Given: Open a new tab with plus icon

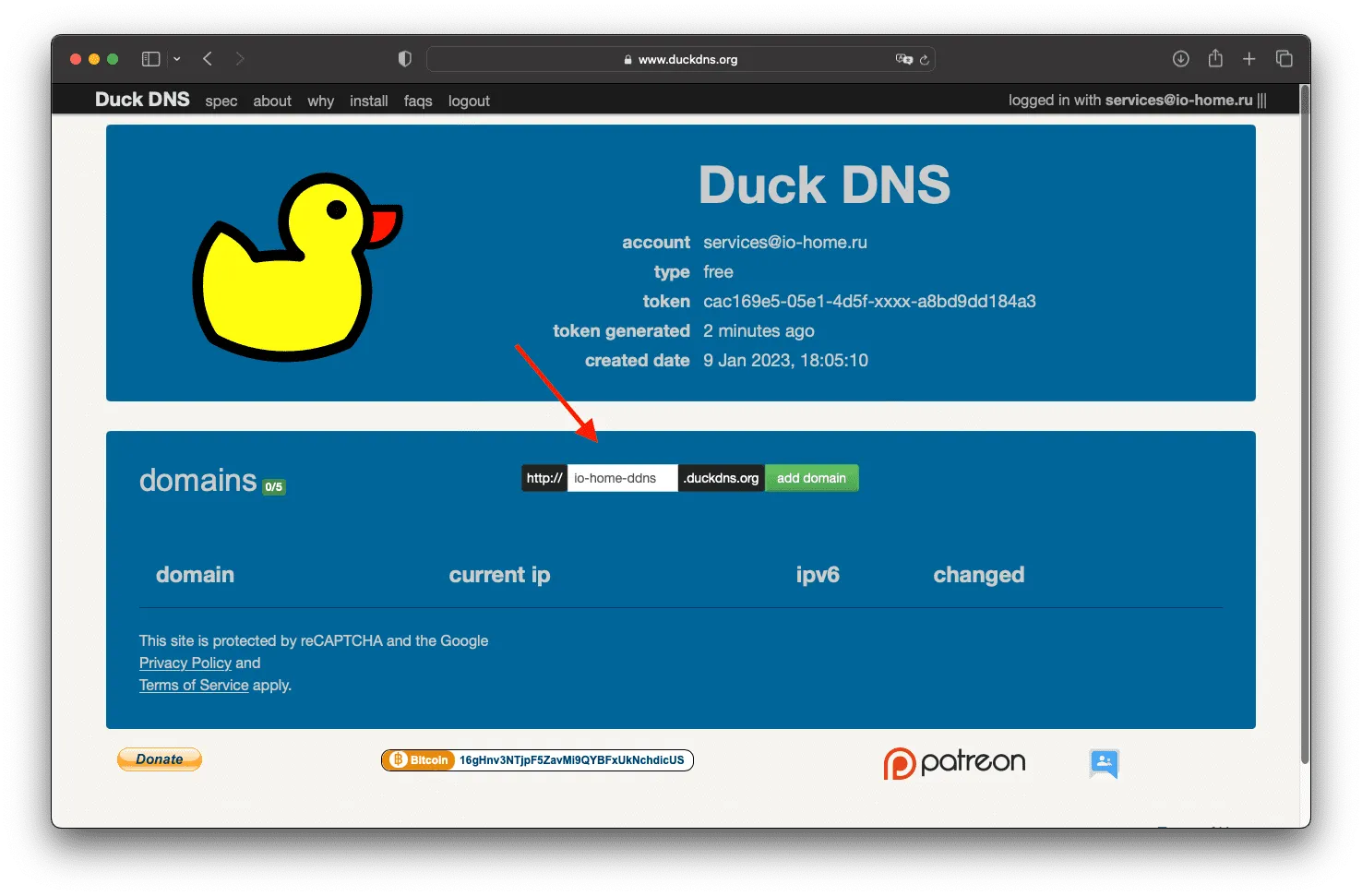Looking at the screenshot, I should coord(1248,59).
